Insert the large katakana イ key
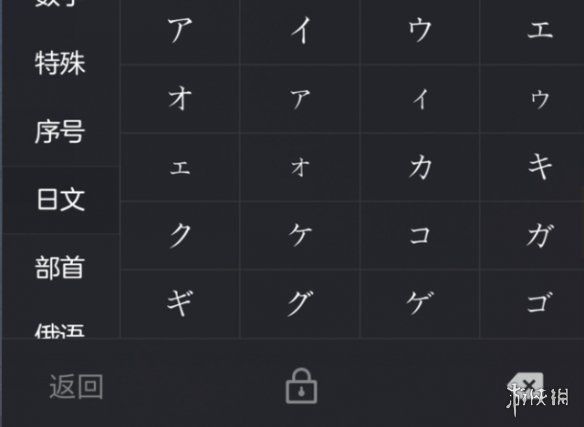This screenshot has width=584, height=427. tap(300, 30)
